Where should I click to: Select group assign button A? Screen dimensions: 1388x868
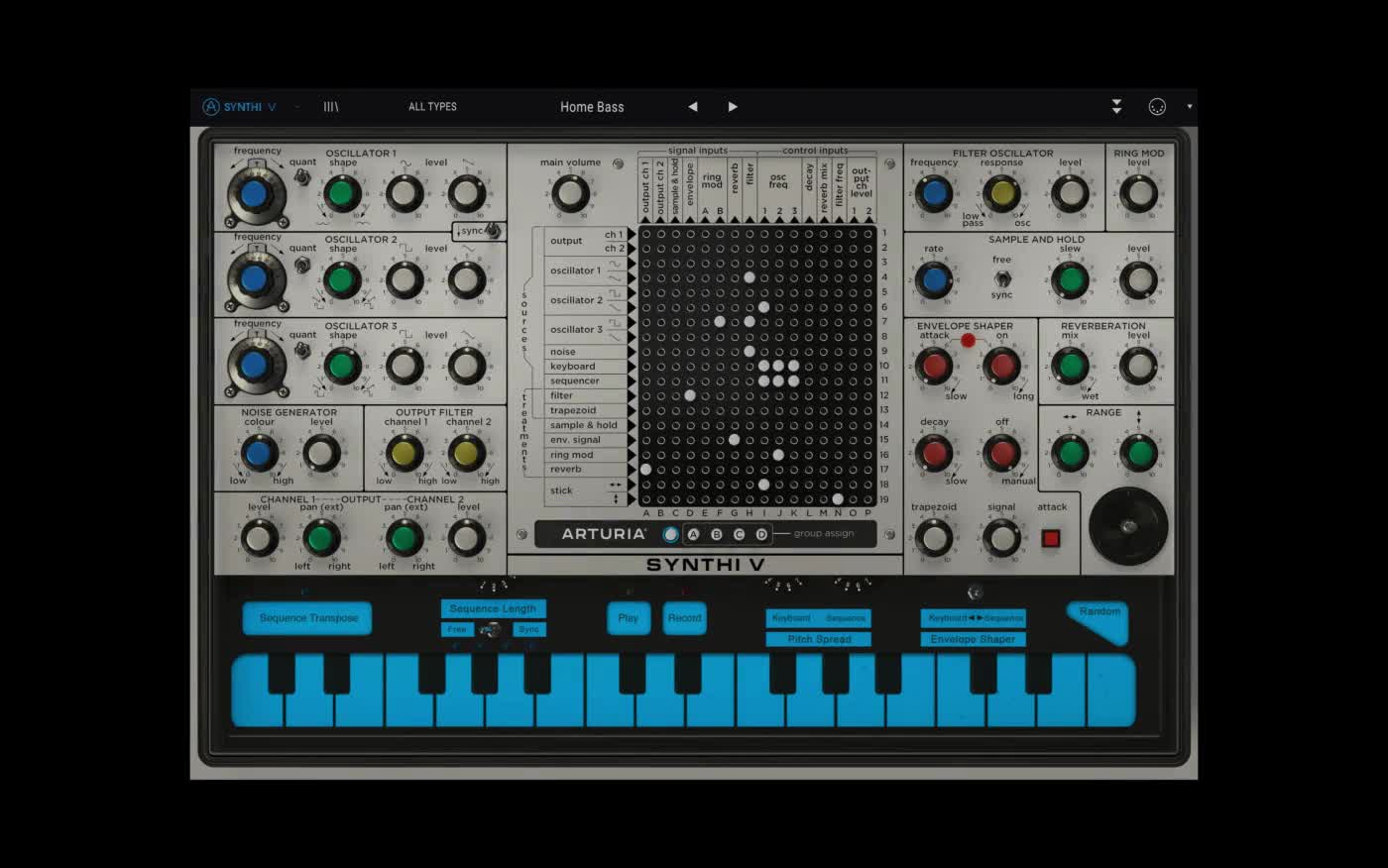pyautogui.click(x=693, y=534)
